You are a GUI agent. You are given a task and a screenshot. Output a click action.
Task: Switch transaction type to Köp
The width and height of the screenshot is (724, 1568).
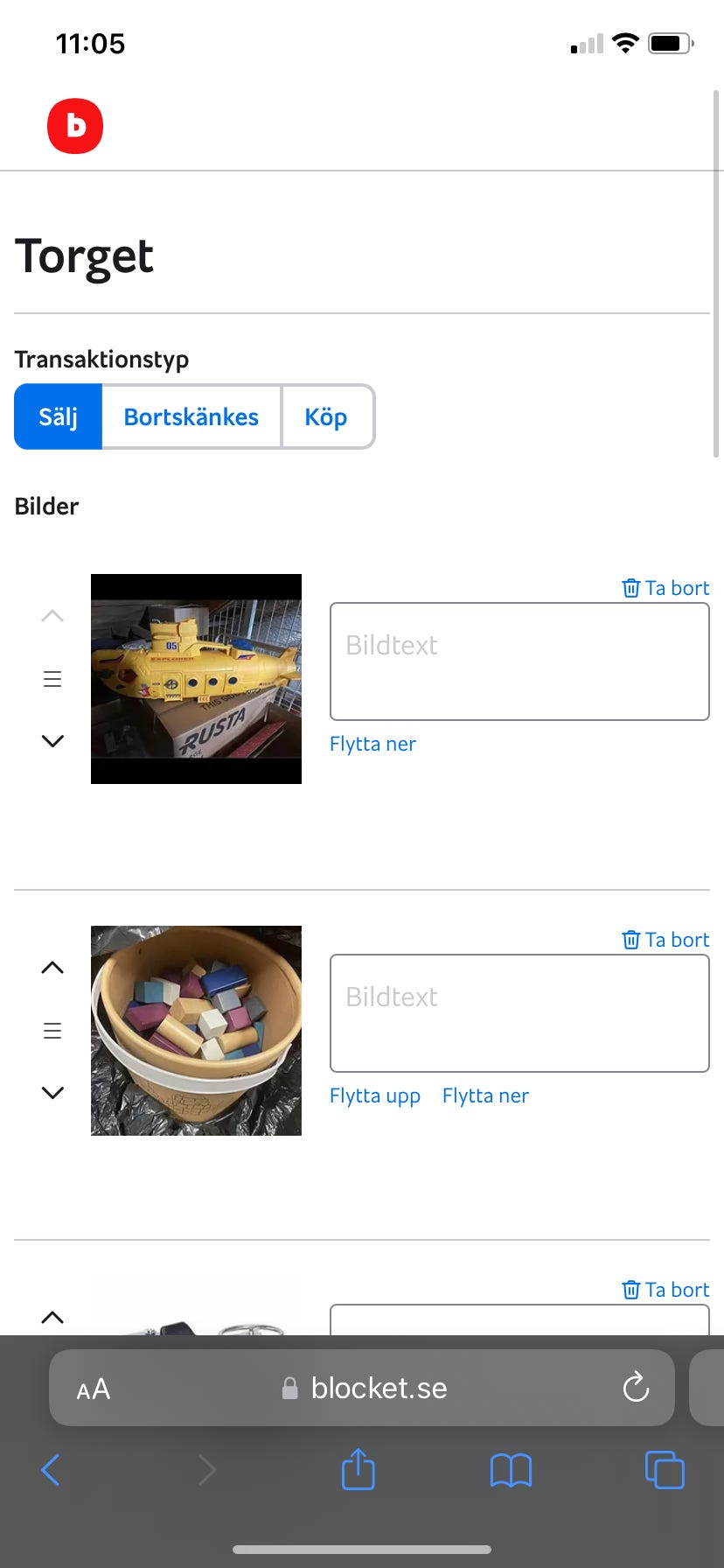pyautogui.click(x=326, y=416)
